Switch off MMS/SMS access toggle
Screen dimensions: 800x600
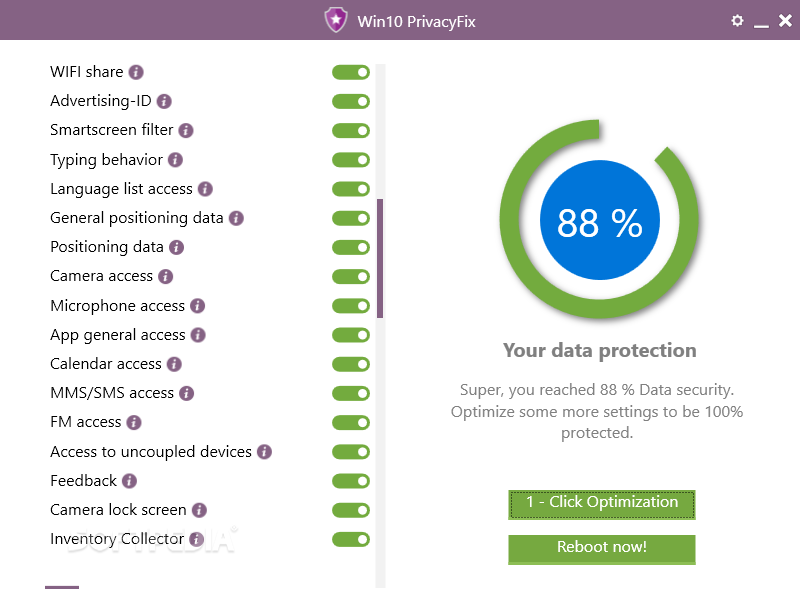coord(351,393)
